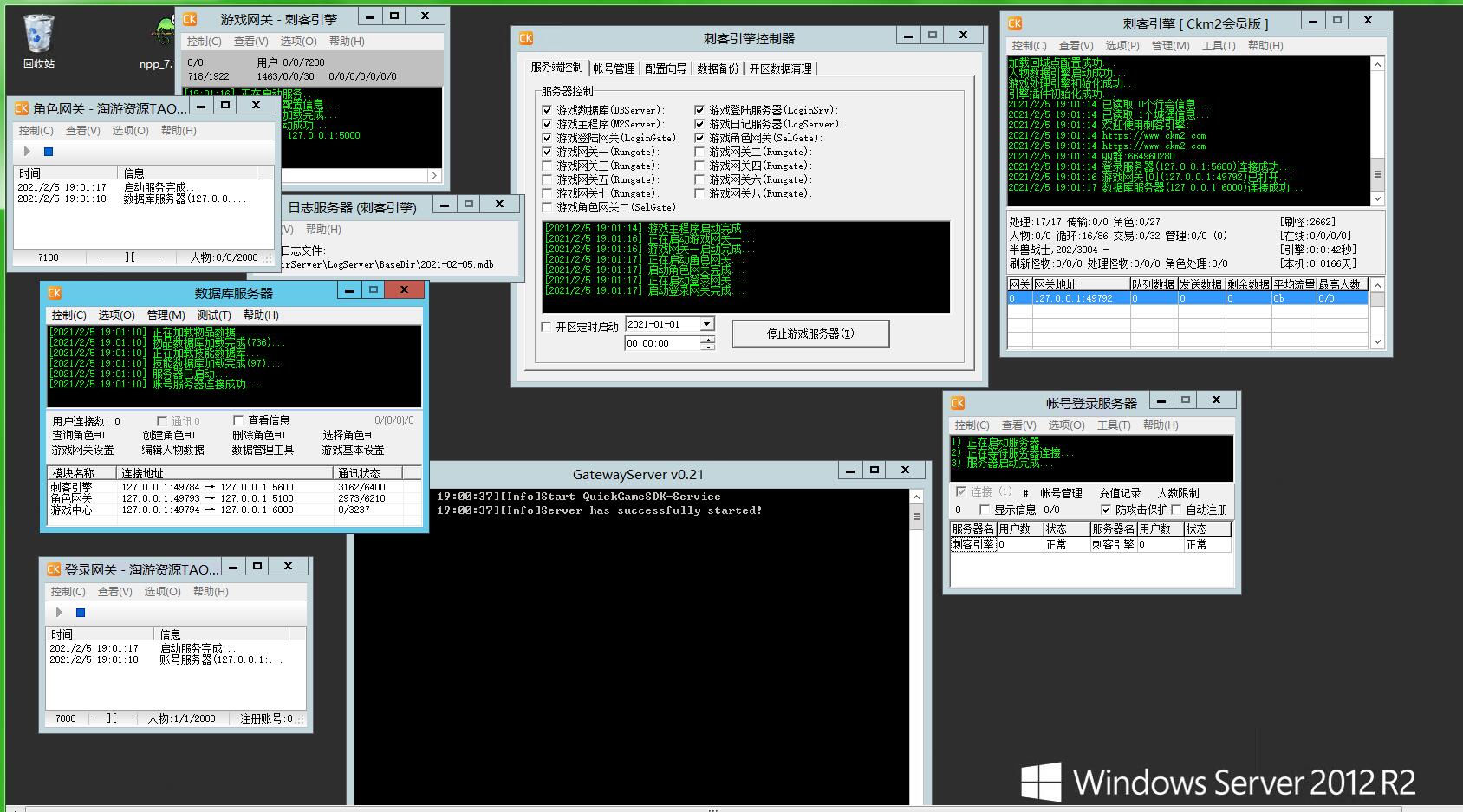Toggle the 开区定时启动 checkbox
Viewport: 1463px width, 812px height.
546,327
